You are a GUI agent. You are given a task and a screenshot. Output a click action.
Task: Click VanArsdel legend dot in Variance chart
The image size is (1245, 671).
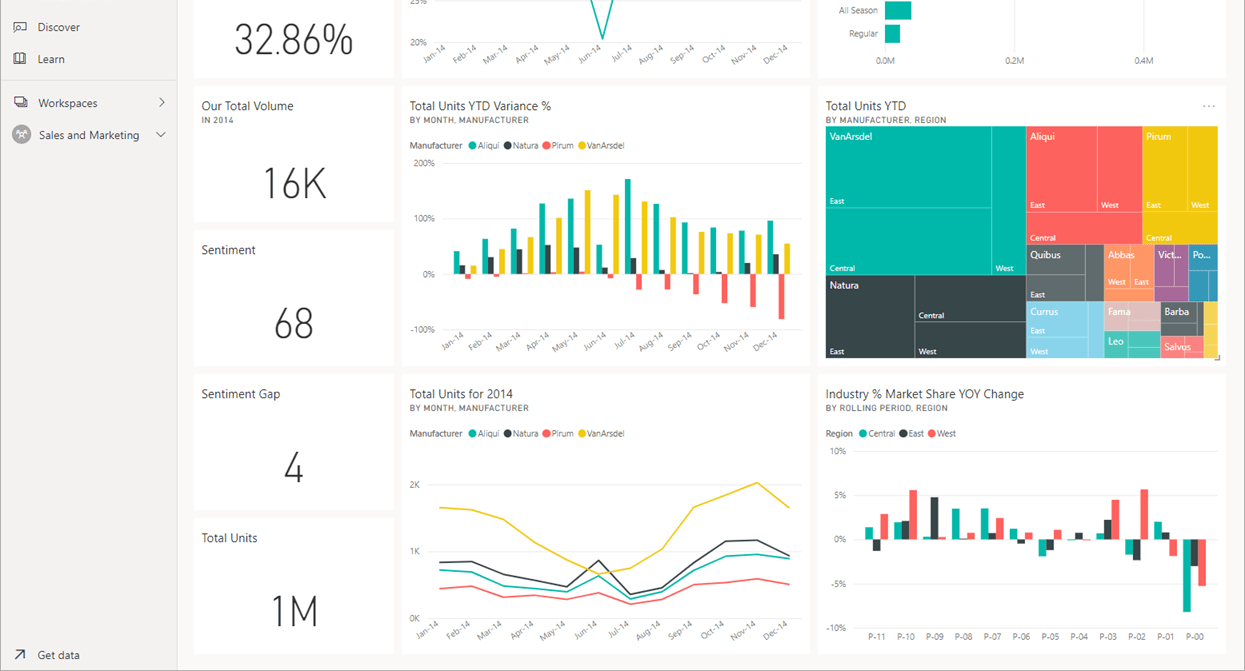click(582, 146)
